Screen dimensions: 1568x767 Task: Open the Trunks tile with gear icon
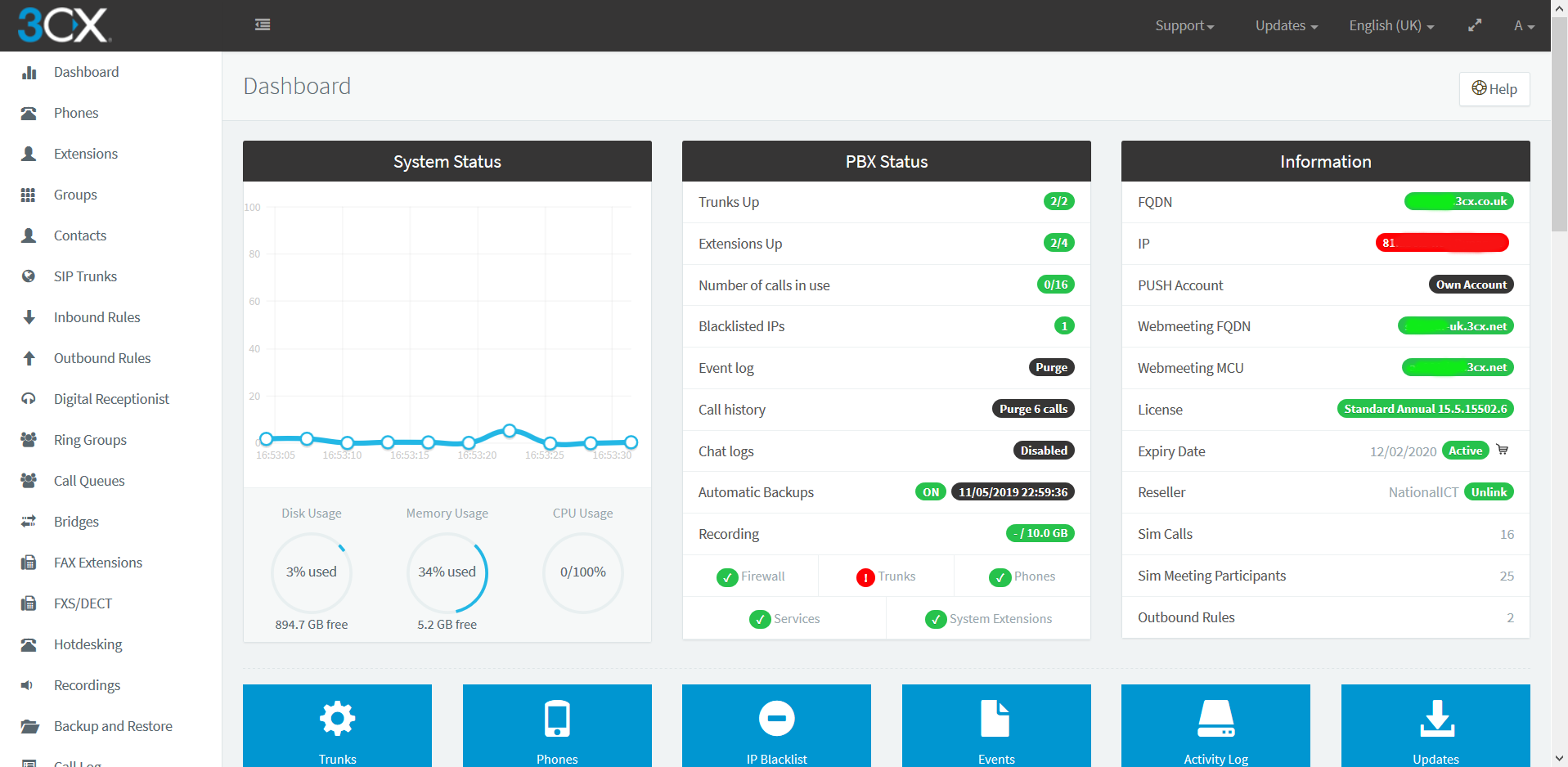pos(337,725)
